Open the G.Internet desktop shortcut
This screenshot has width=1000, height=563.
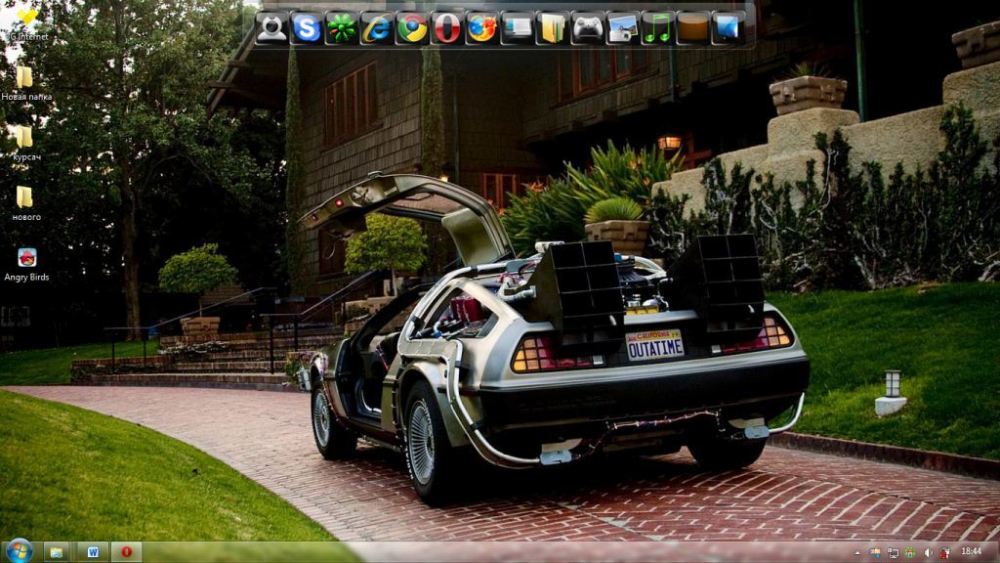click(x=27, y=24)
